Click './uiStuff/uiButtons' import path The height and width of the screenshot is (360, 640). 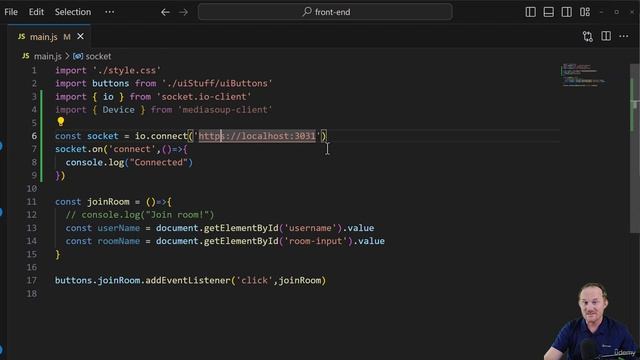tap(217, 84)
